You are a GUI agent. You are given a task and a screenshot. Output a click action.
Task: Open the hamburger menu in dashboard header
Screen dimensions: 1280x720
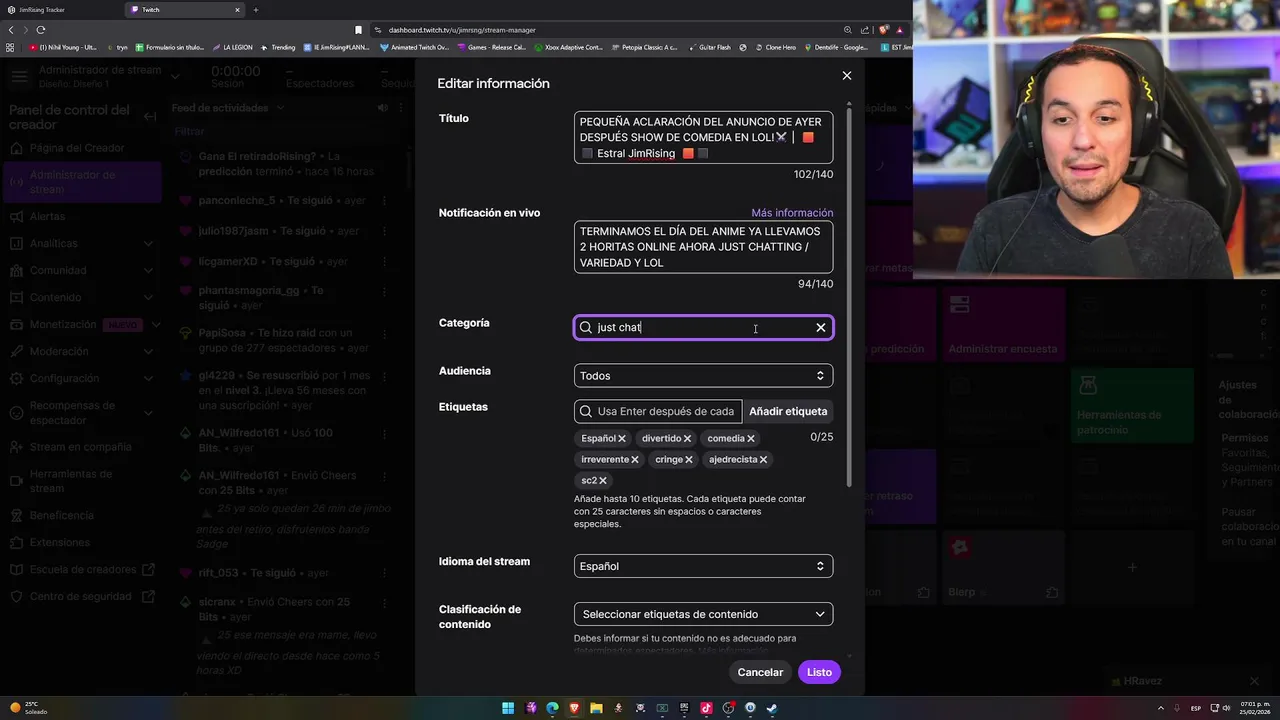[x=19, y=76]
